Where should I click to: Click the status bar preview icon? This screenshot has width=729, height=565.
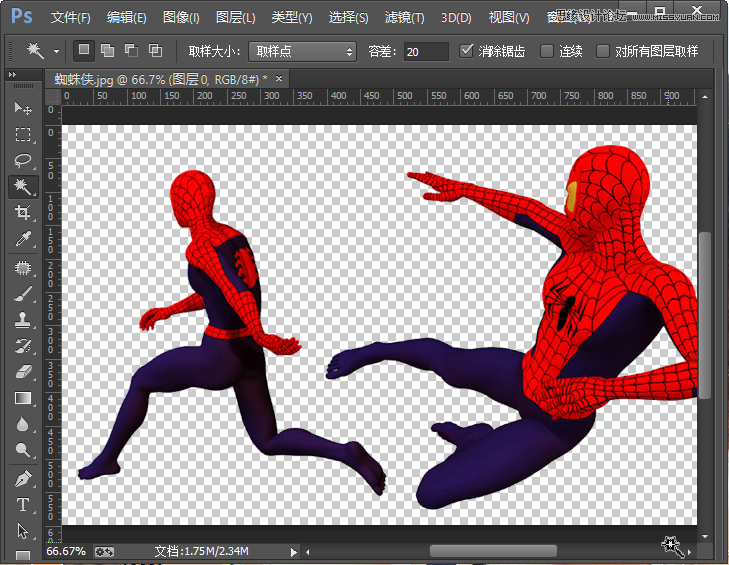(104, 552)
